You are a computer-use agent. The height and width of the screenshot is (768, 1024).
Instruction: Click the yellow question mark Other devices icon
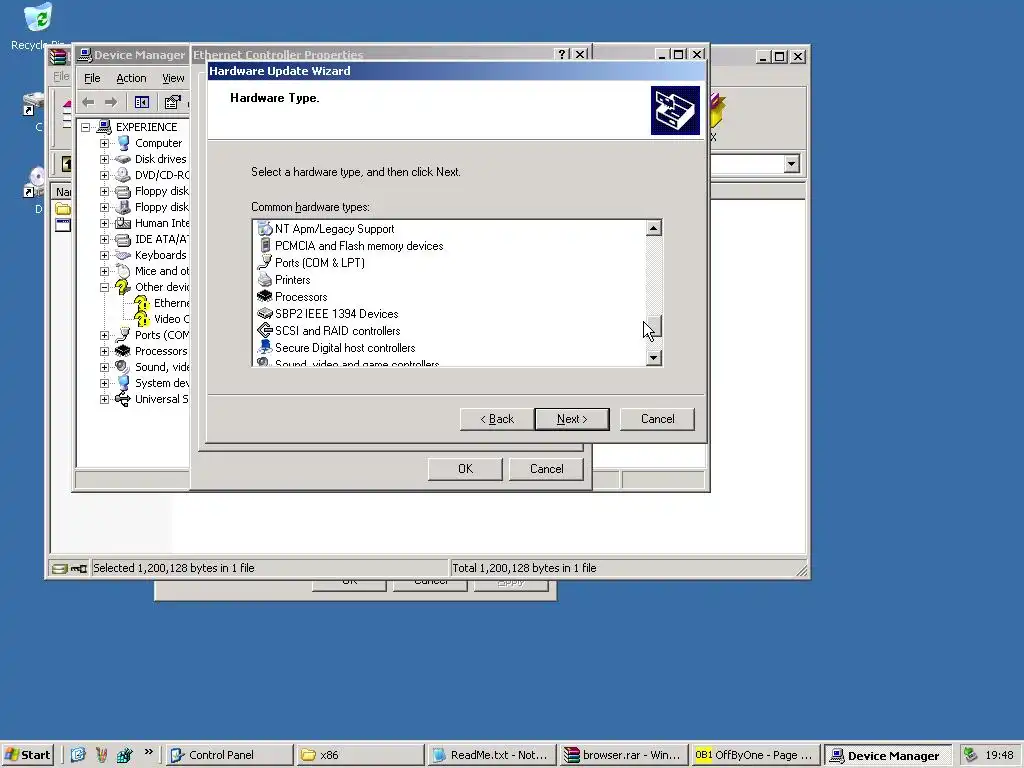123,287
